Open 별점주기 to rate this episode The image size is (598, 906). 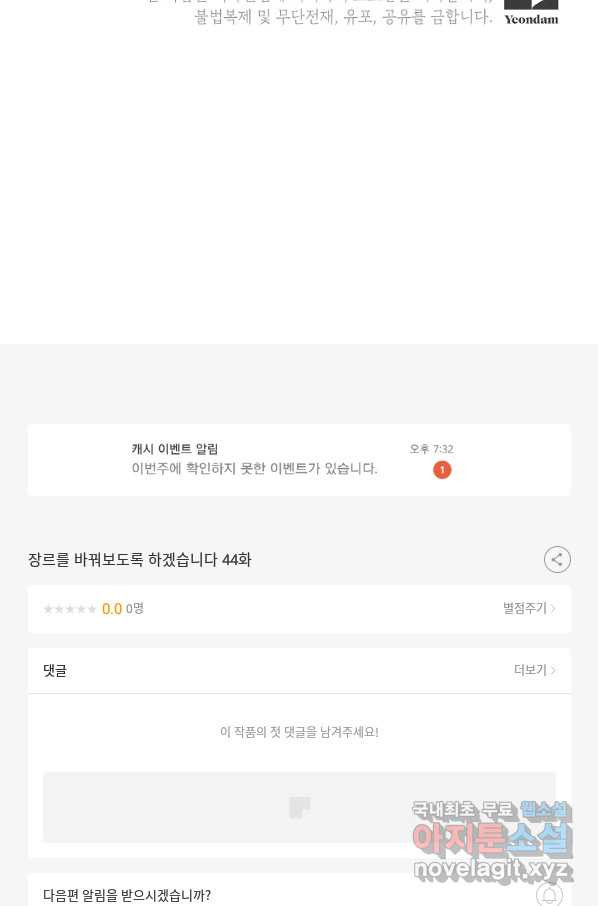tap(525, 608)
